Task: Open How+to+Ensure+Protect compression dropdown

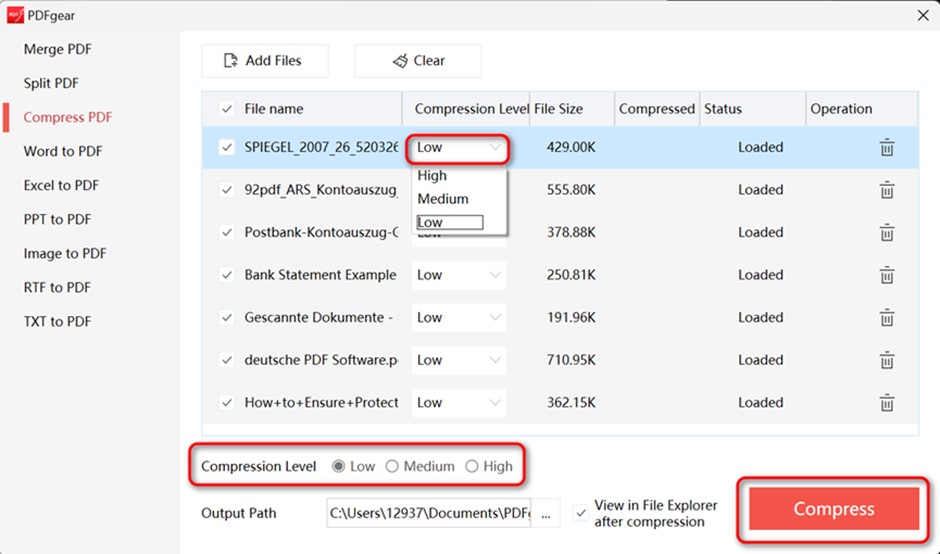Action: point(458,403)
